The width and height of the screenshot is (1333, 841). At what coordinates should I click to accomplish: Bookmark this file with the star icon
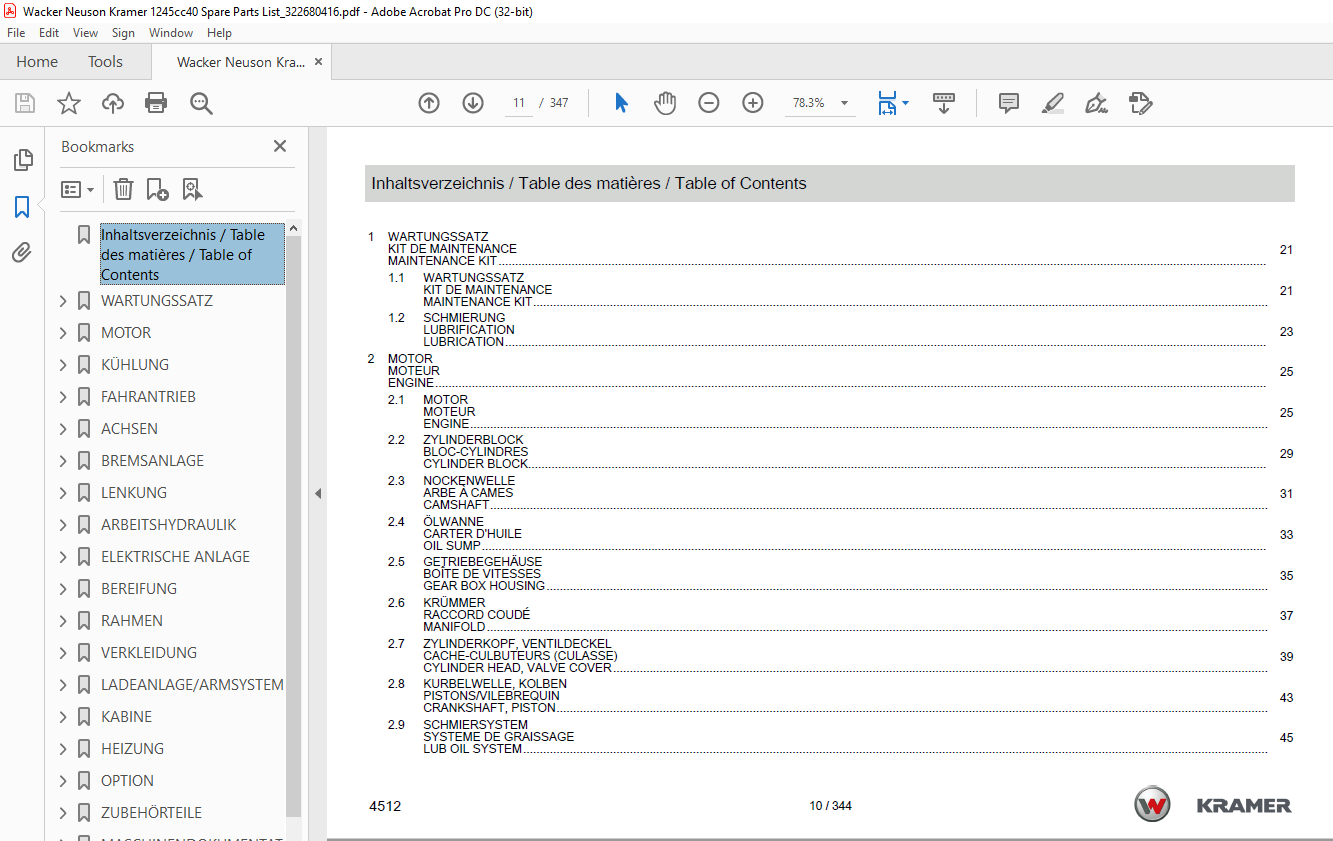pos(68,103)
